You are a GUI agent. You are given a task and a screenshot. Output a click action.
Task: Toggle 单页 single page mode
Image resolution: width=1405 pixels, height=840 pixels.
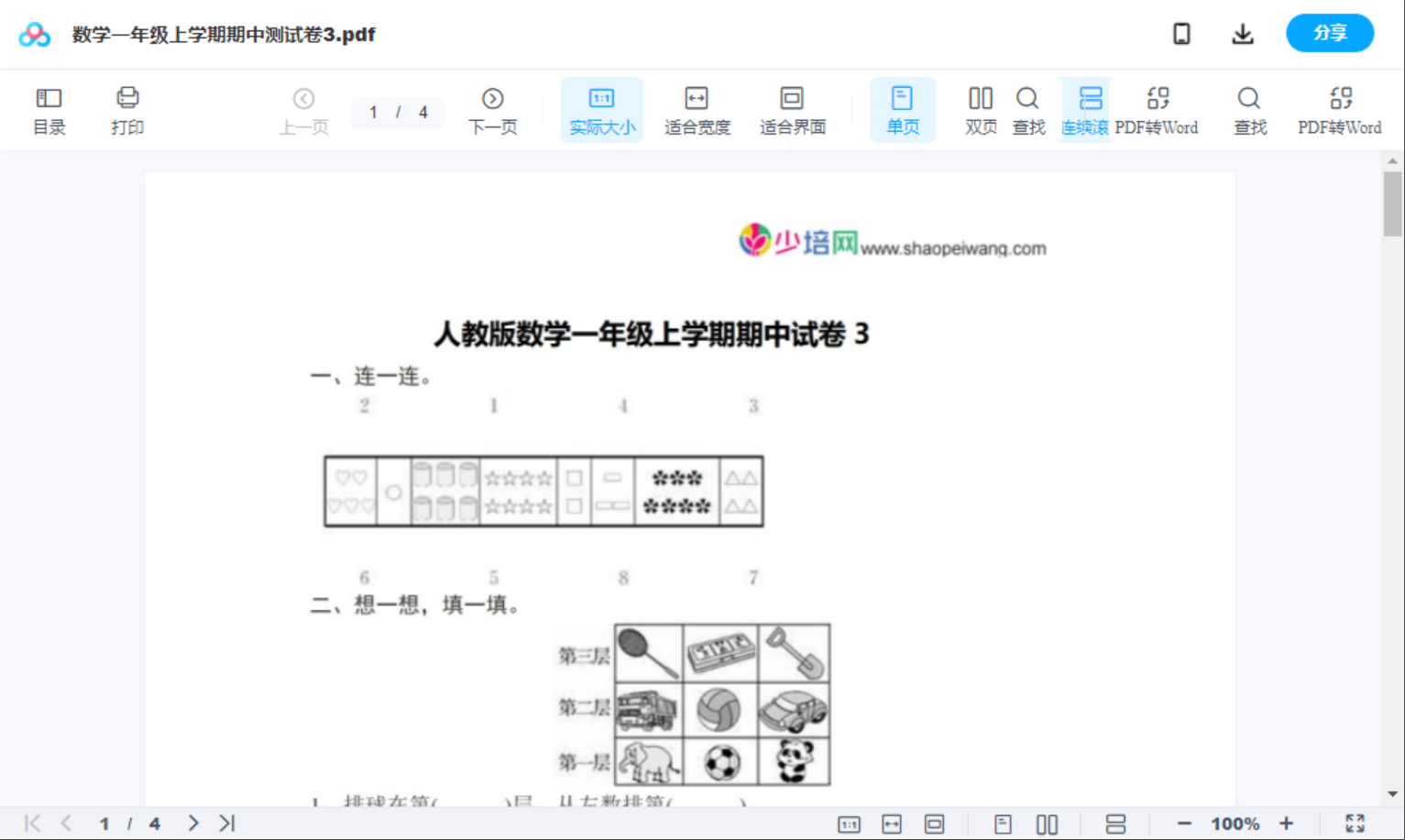click(903, 109)
